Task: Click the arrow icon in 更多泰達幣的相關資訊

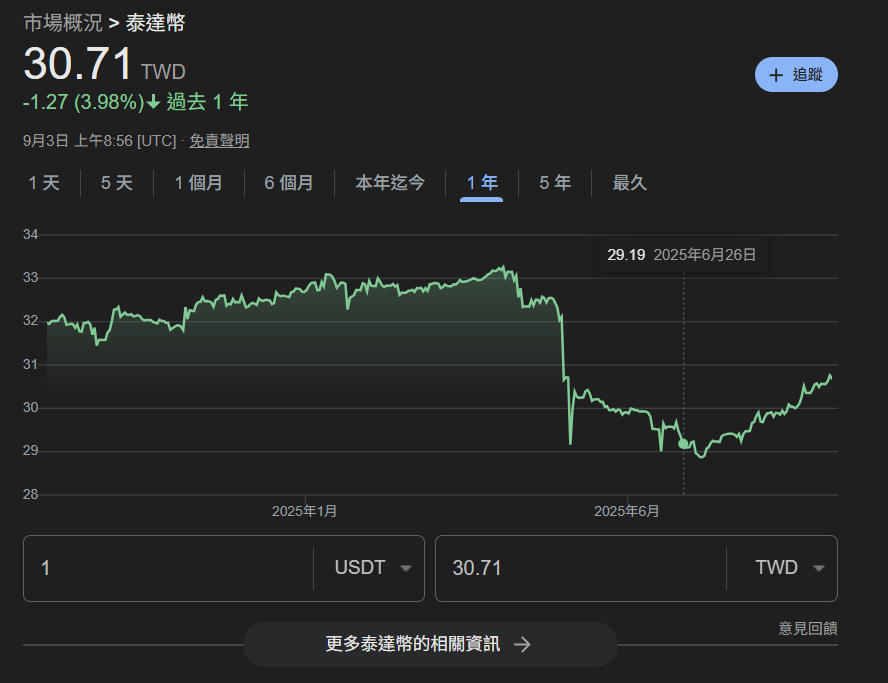Action: tap(522, 644)
